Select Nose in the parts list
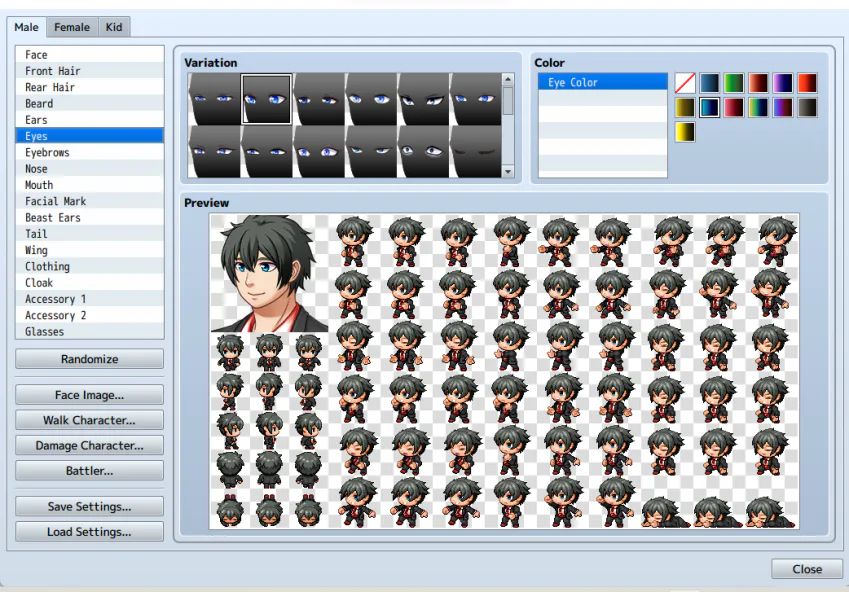Screen dimensions: 849x592 (90, 168)
